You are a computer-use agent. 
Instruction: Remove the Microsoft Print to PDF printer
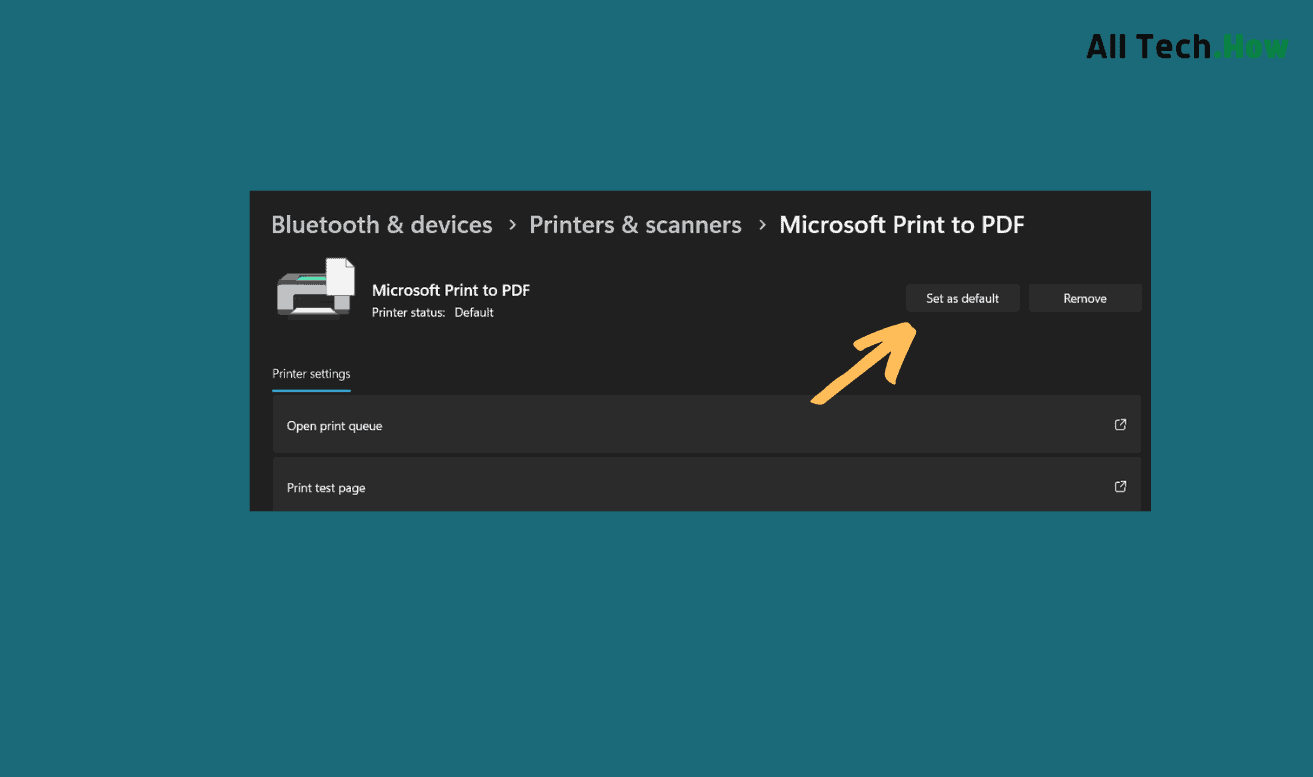pos(1085,297)
